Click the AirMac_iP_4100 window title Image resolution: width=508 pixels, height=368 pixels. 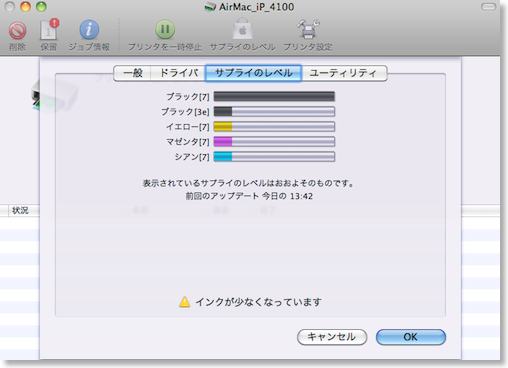pos(256,7)
